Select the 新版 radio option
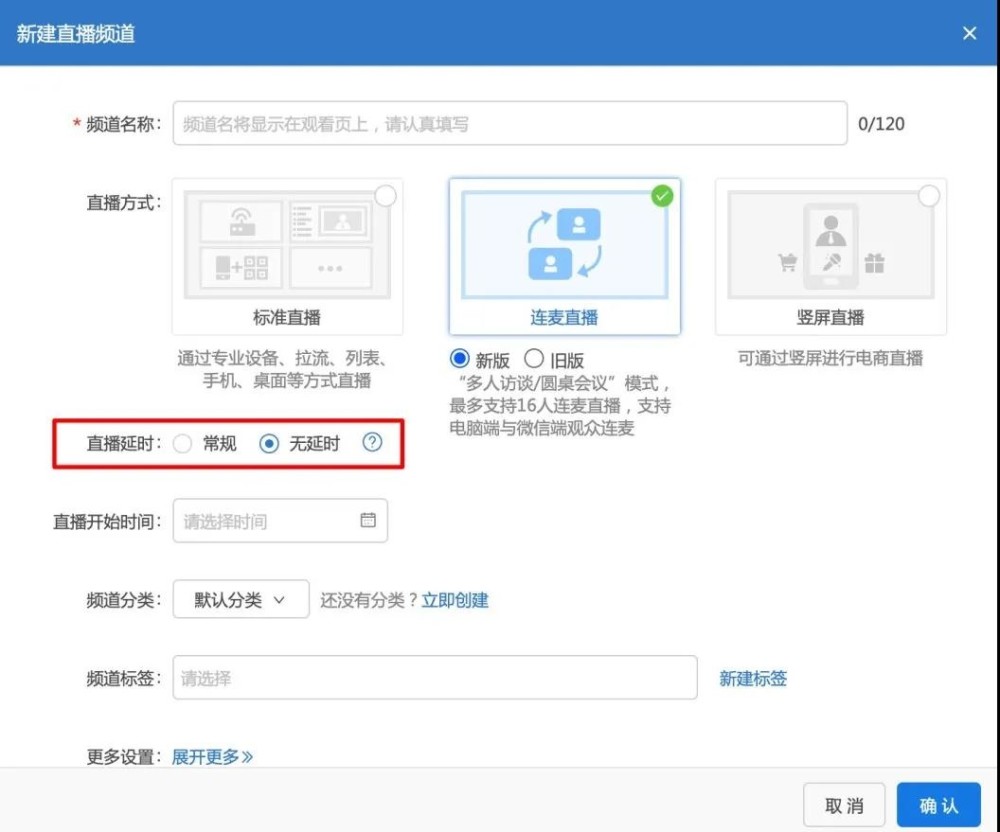1000x832 pixels. 459,359
